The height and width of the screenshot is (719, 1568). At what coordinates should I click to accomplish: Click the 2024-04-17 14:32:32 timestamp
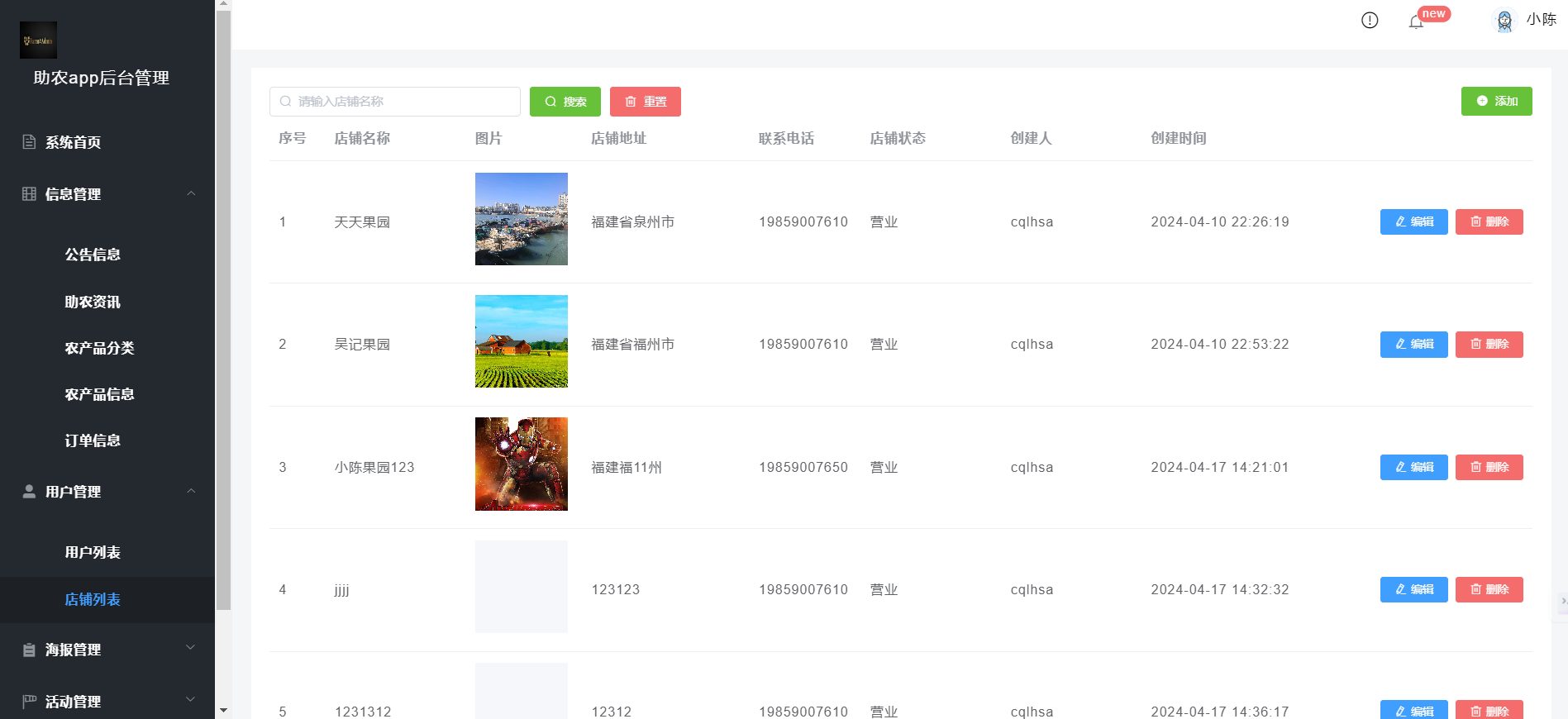click(x=1220, y=589)
